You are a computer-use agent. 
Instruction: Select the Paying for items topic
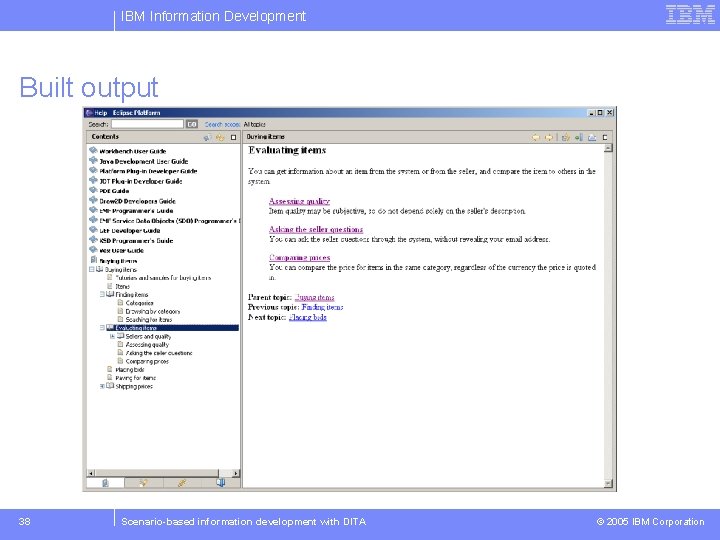[x=135, y=378]
